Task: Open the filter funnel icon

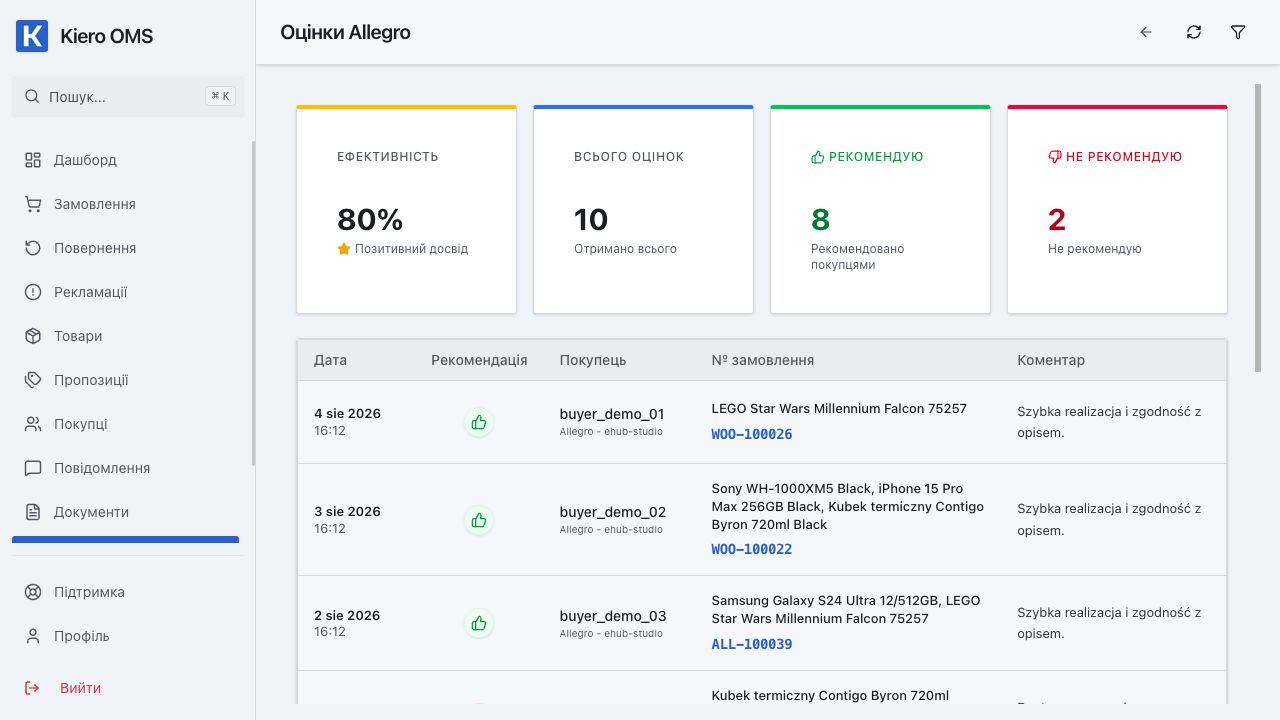Action: tap(1238, 32)
